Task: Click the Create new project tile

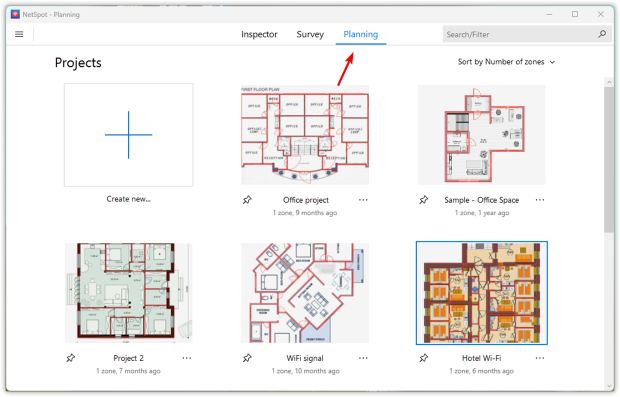Action: click(129, 135)
